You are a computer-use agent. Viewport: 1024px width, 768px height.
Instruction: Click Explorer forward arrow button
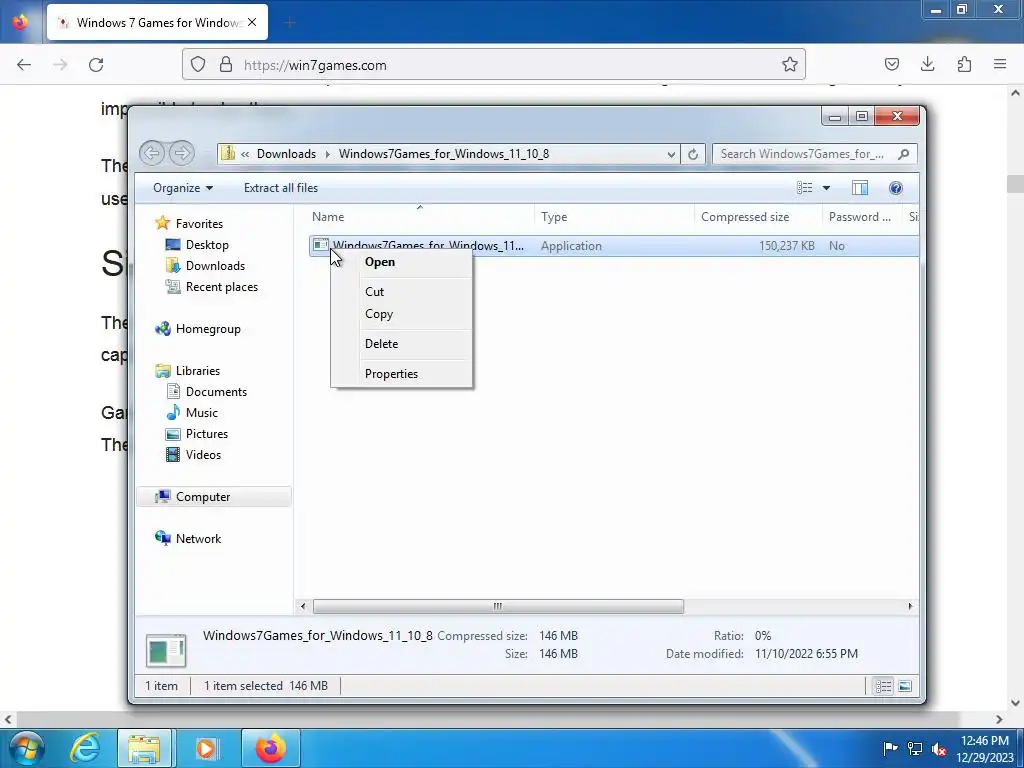[182, 153]
